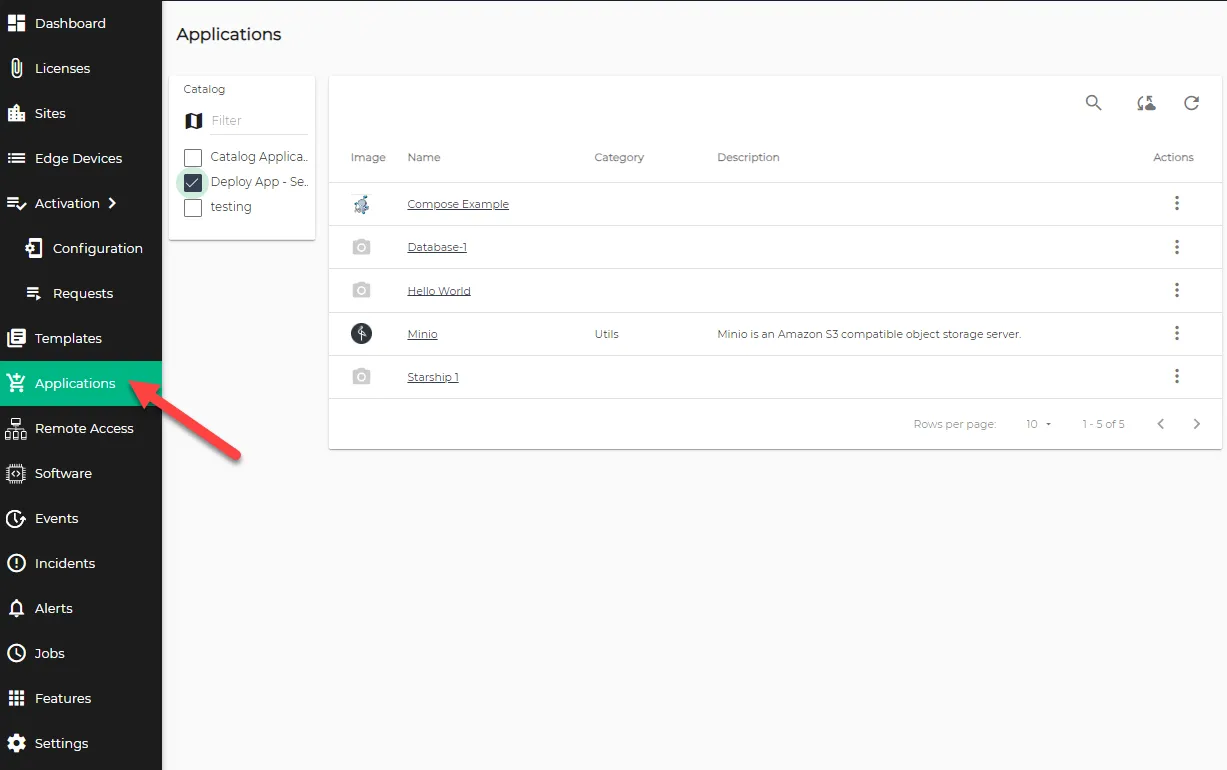Screen dimensions: 1227x770
Task: Sort by the Name column header
Action: coord(424,157)
